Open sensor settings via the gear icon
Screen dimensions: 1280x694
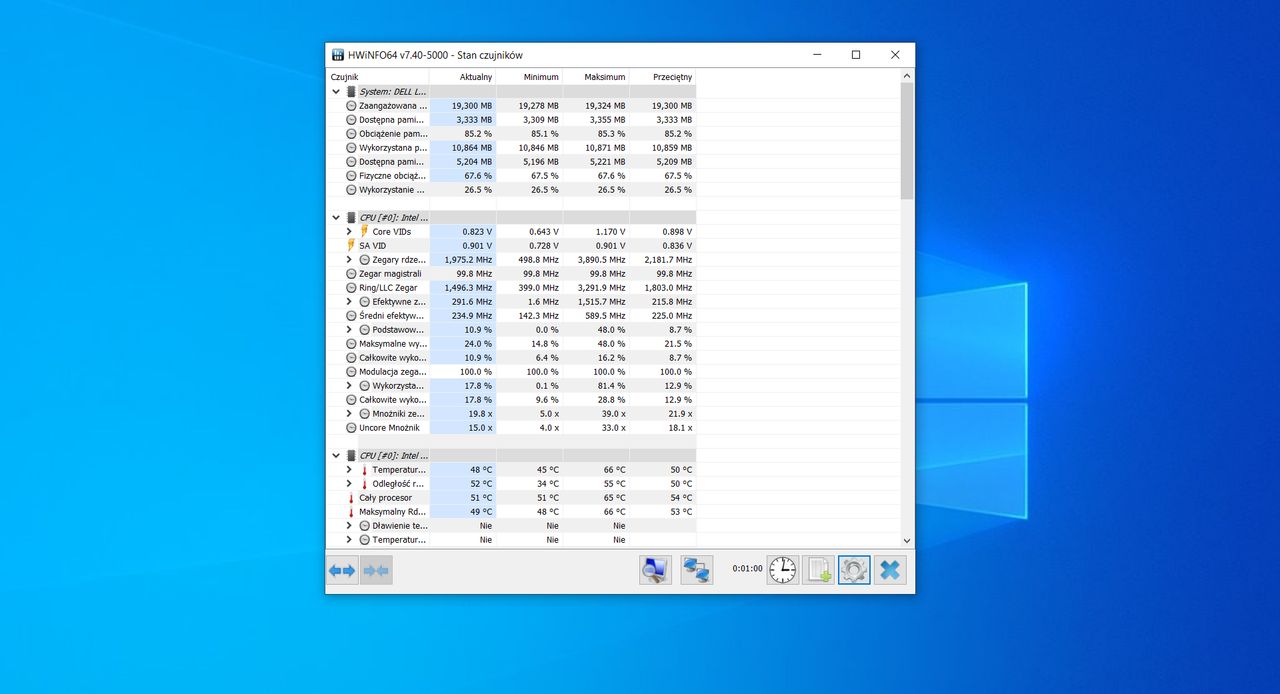pyautogui.click(x=854, y=570)
